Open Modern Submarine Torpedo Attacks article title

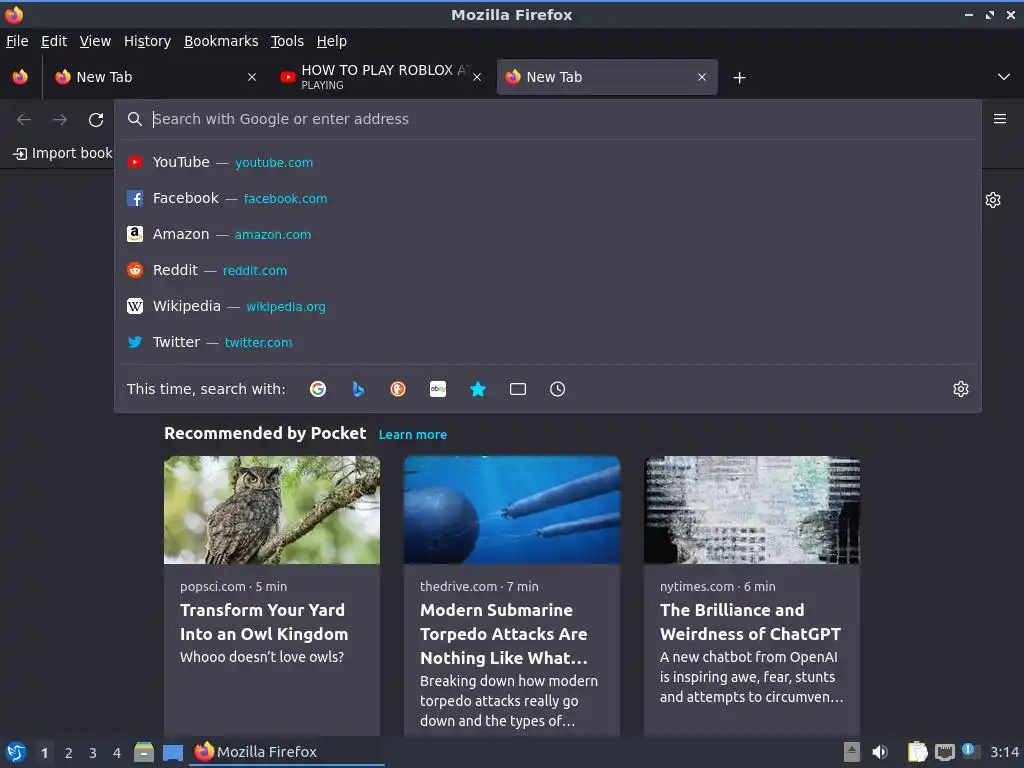click(504, 634)
